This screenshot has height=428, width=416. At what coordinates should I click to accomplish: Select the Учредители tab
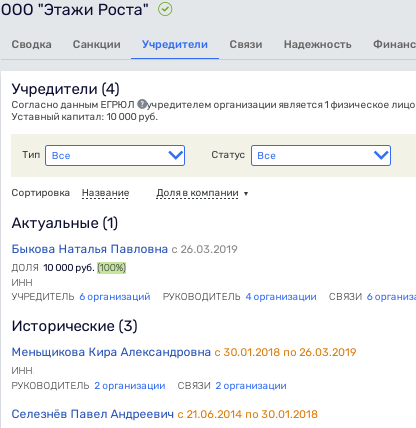click(175, 44)
